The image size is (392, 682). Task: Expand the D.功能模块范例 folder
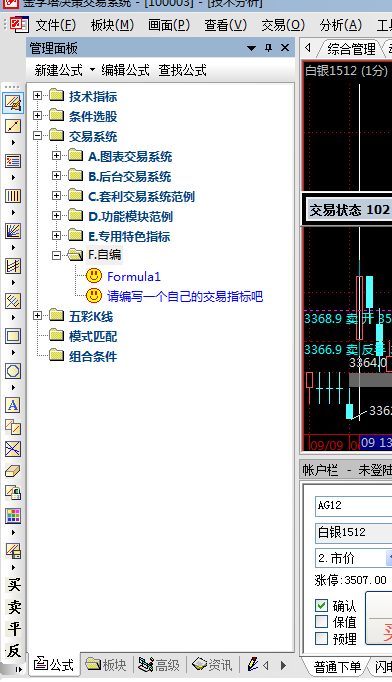pos(57,216)
